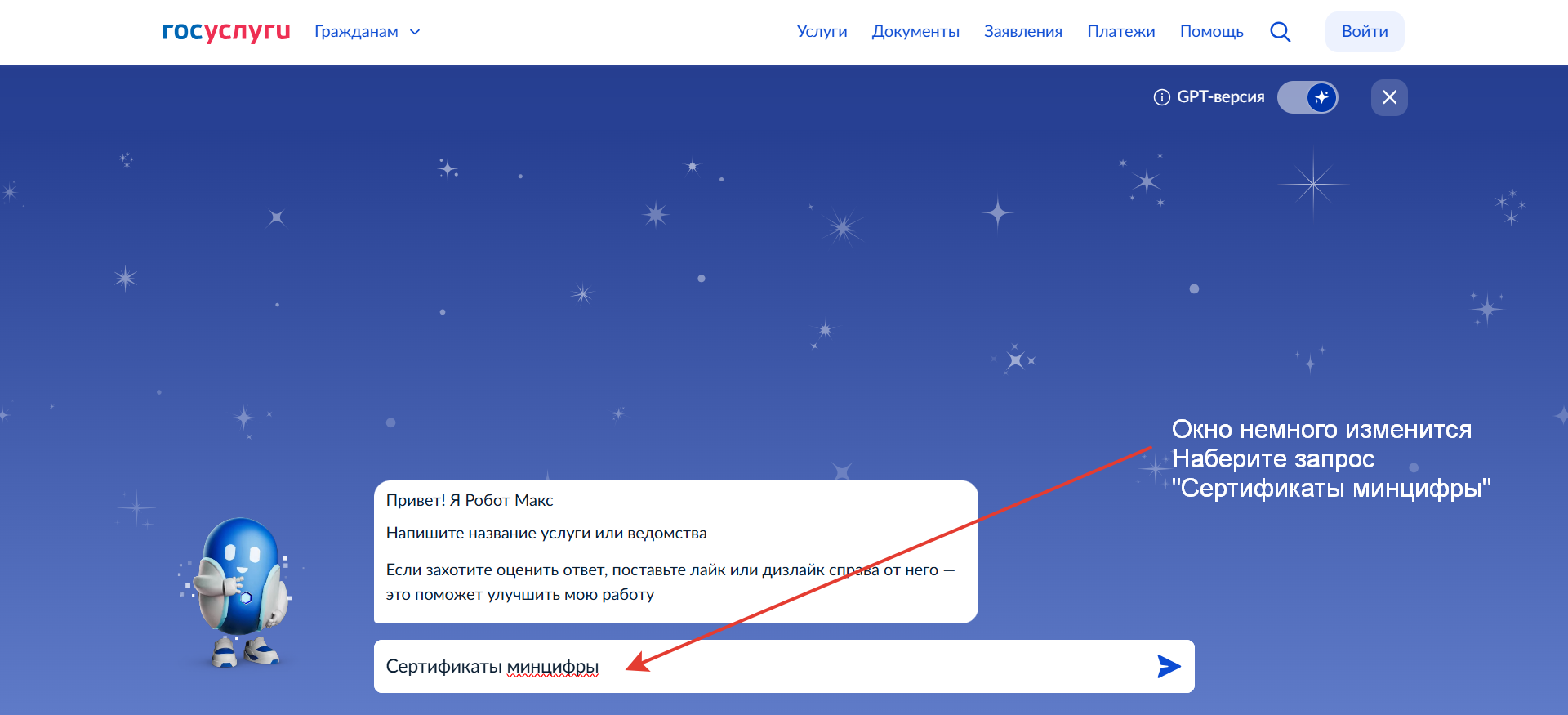Image resolution: width=1568 pixels, height=715 pixels.
Task: Click the Robot Max mascot image
Action: click(x=238, y=590)
